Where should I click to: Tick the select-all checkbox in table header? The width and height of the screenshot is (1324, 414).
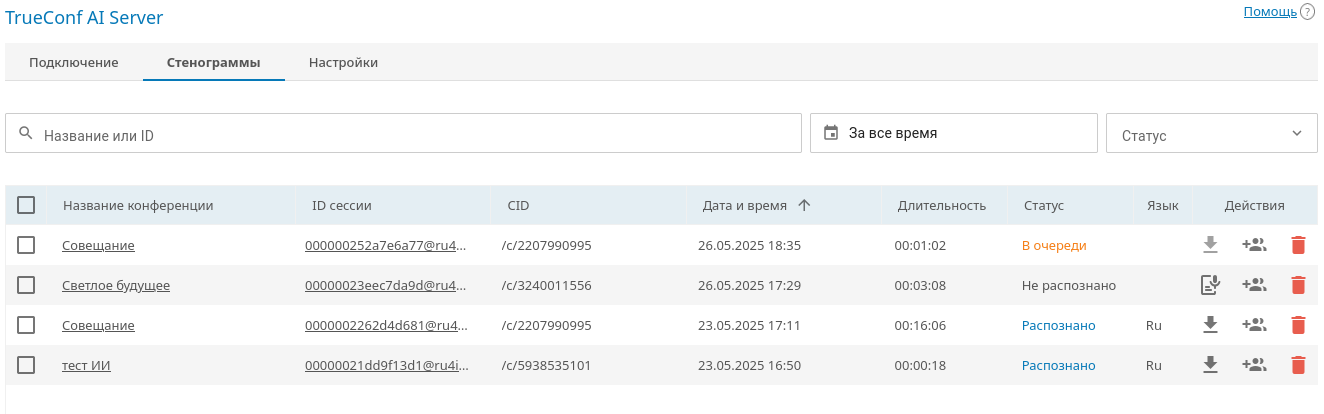tap(26, 205)
